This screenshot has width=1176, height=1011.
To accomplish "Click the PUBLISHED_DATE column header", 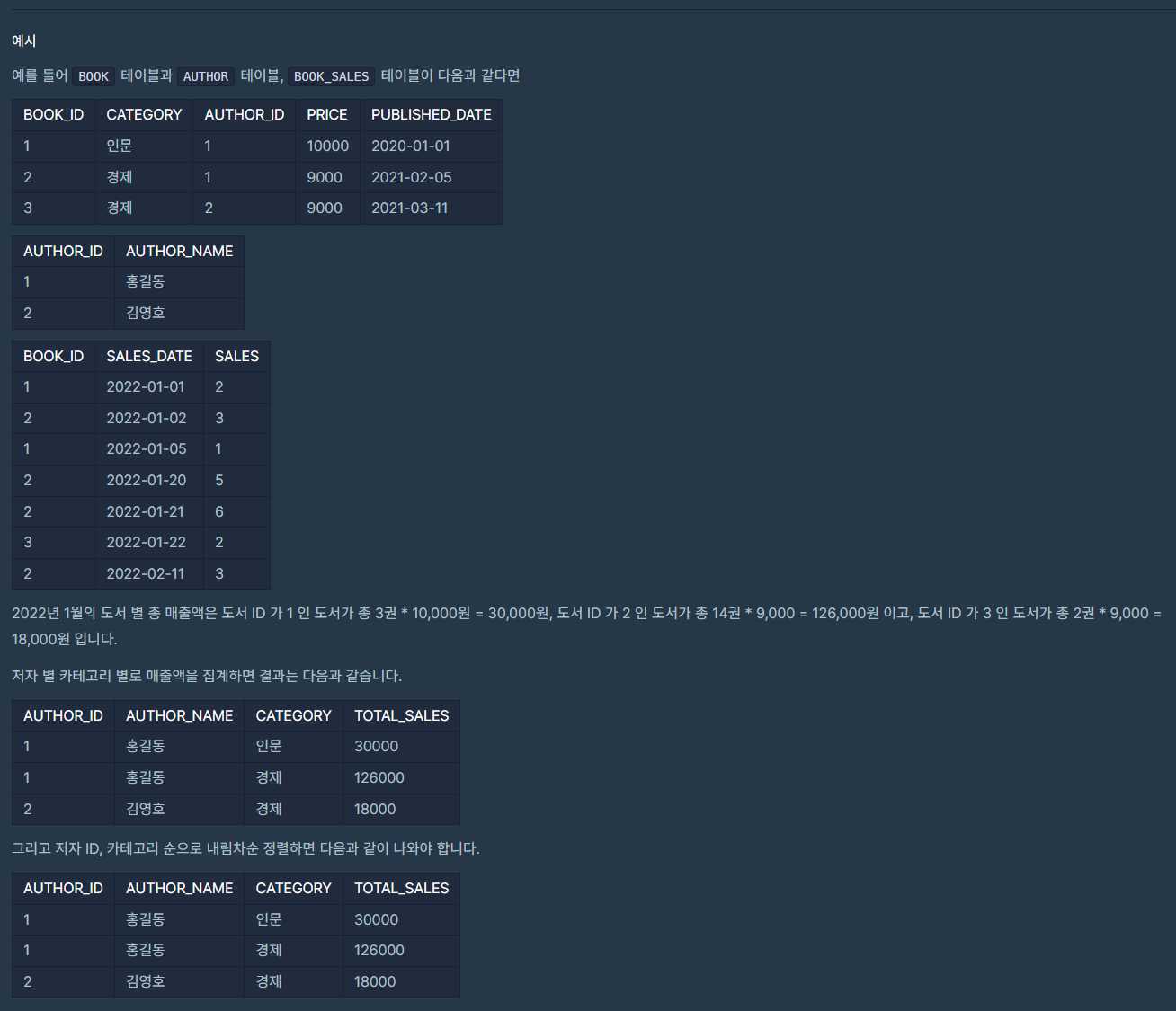I will [x=431, y=114].
